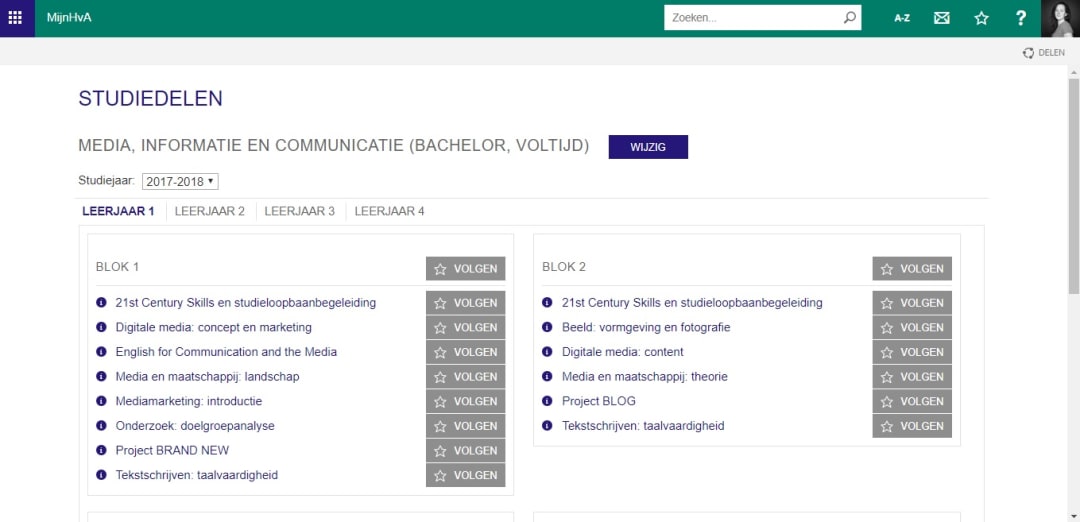Image resolution: width=1080 pixels, height=522 pixels.
Task: Follow Digitale media: concept en marketing
Action: click(x=466, y=328)
